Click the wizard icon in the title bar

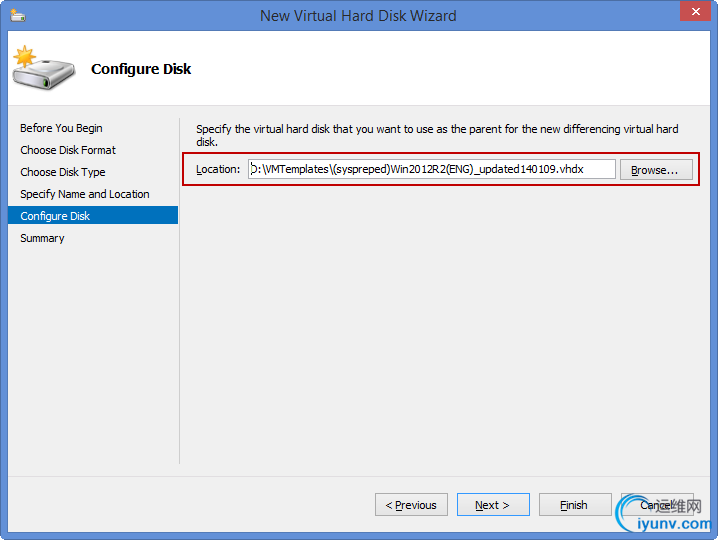click(18, 16)
